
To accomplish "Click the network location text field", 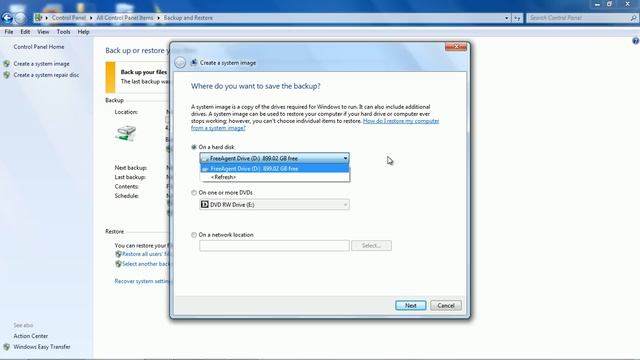I will click(x=274, y=245).
